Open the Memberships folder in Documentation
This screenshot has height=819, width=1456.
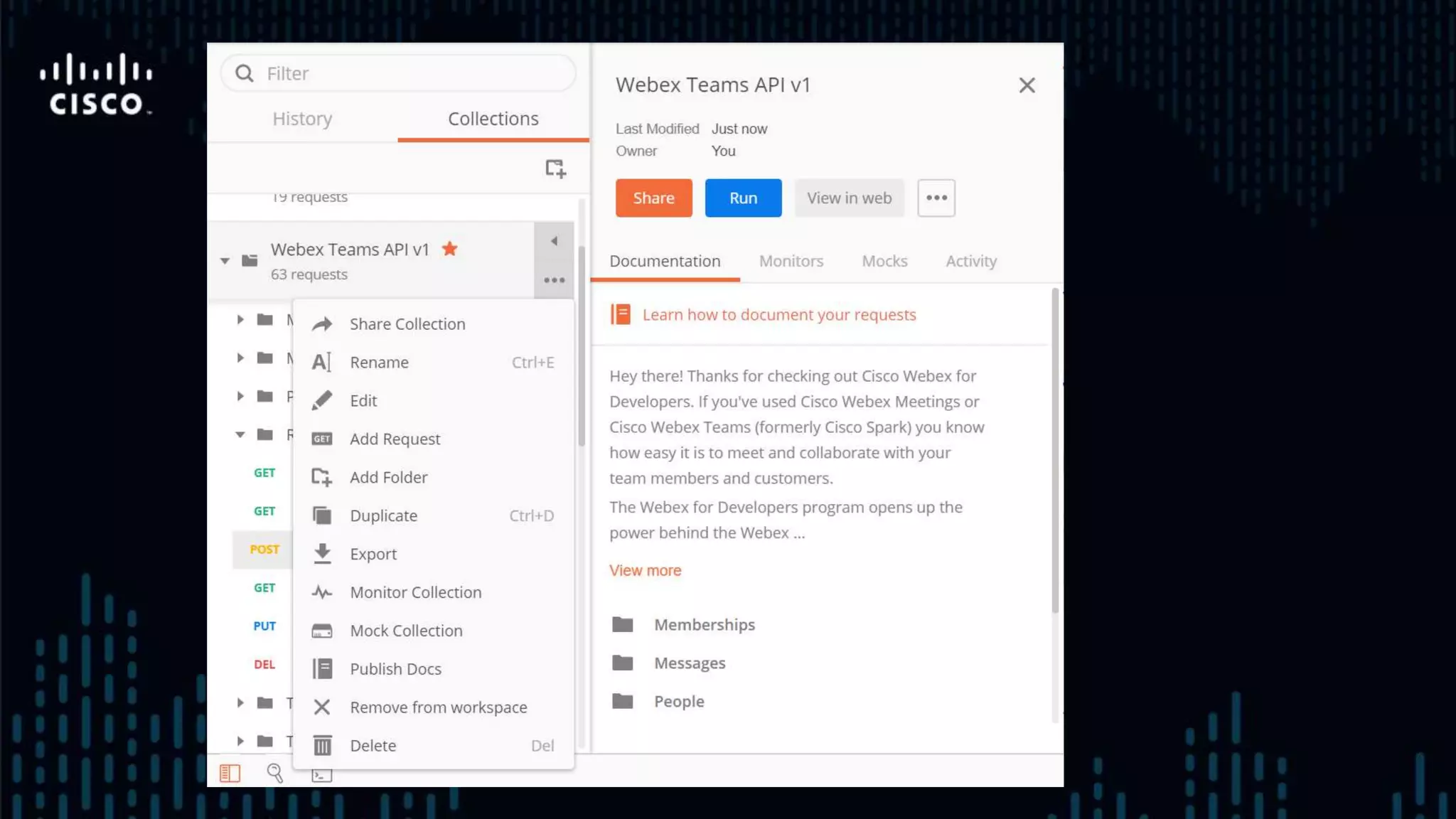[x=704, y=624]
